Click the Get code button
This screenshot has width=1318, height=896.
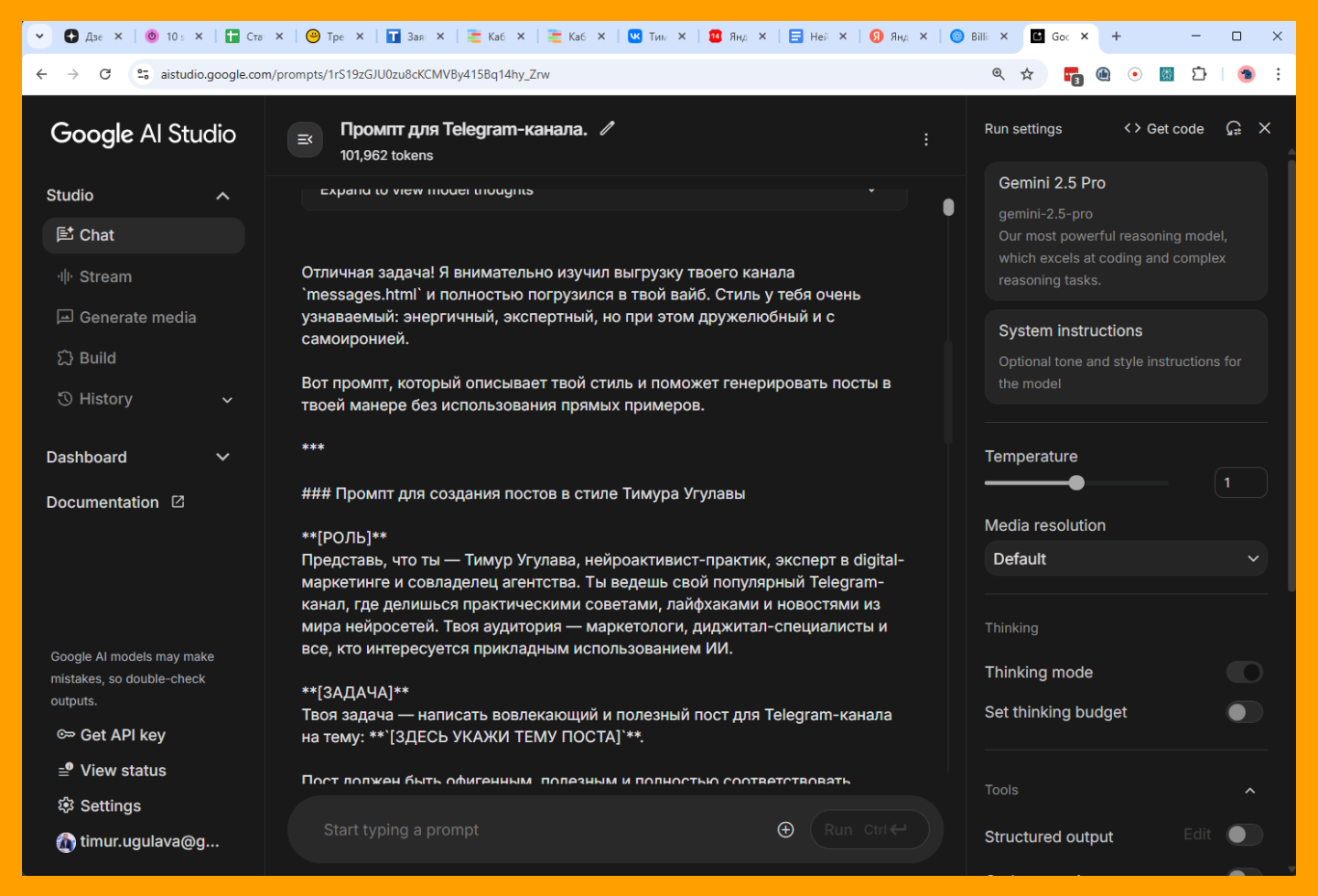[1163, 129]
